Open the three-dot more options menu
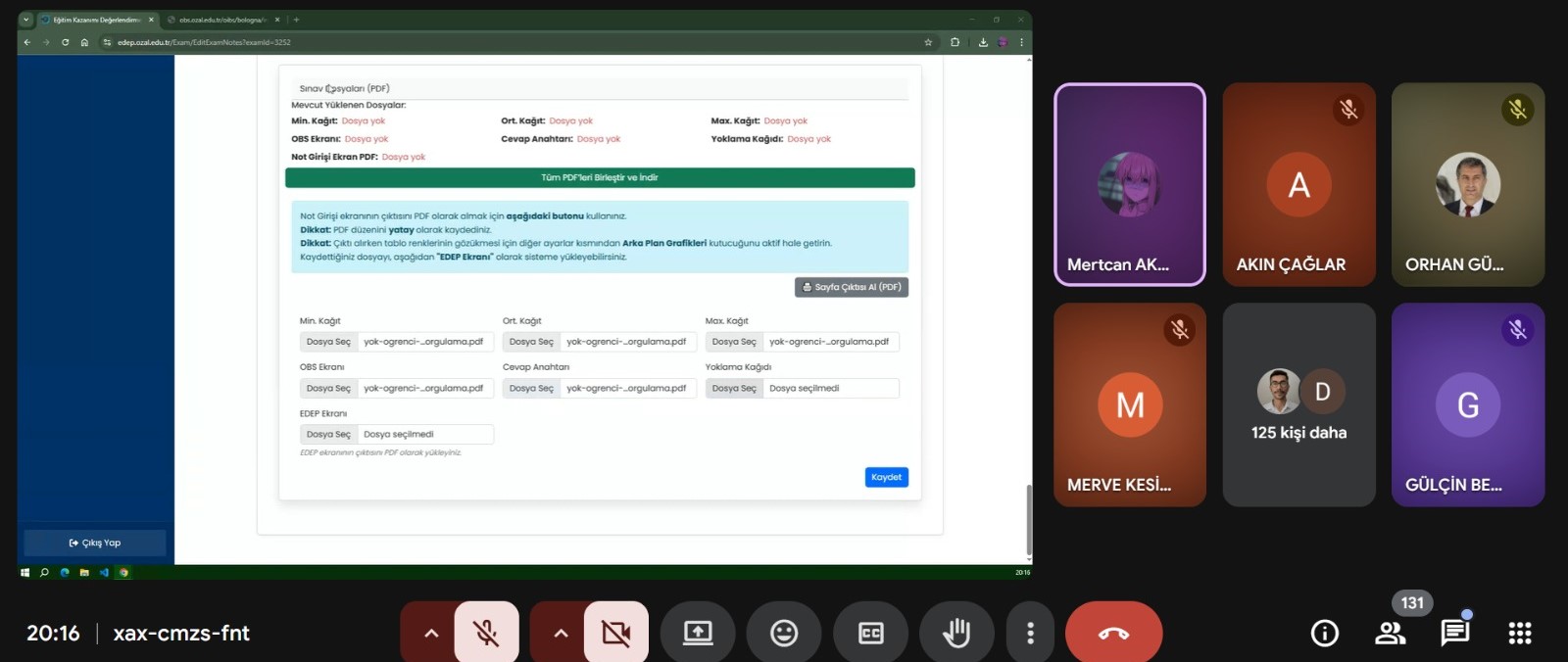The height and width of the screenshot is (662, 1568). (1030, 633)
